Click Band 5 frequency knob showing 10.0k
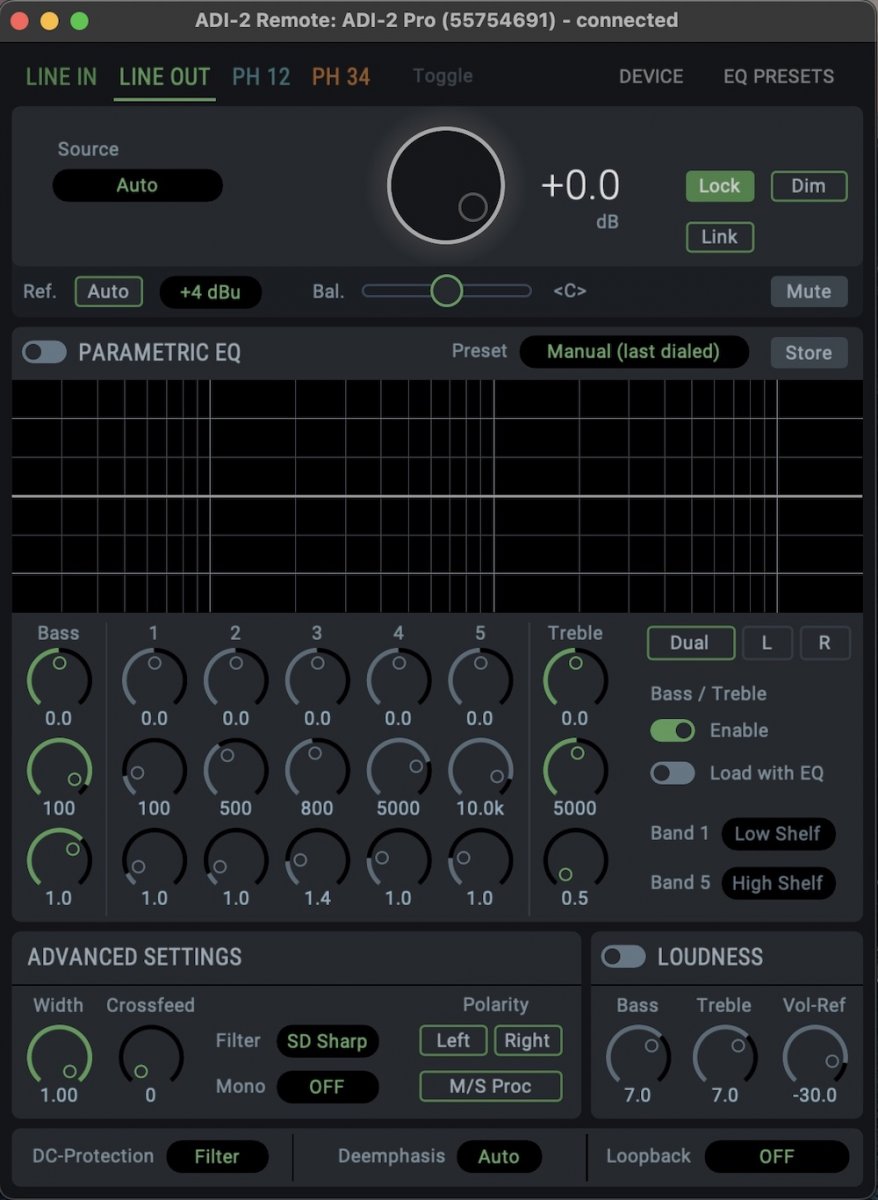Viewport: 878px width, 1200px height. pyautogui.click(x=480, y=770)
